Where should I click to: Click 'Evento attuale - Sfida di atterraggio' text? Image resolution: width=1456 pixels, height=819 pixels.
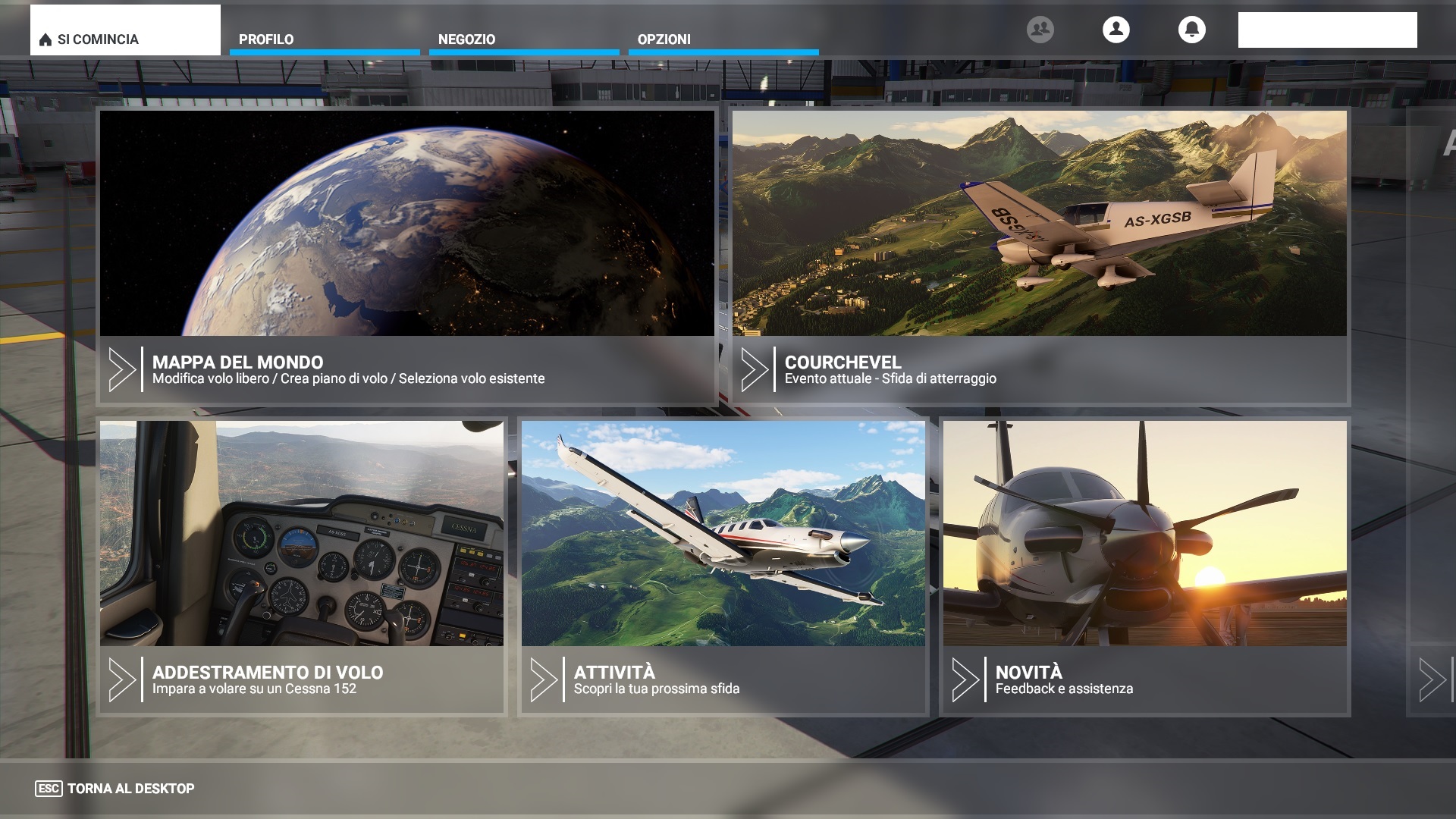coord(890,378)
